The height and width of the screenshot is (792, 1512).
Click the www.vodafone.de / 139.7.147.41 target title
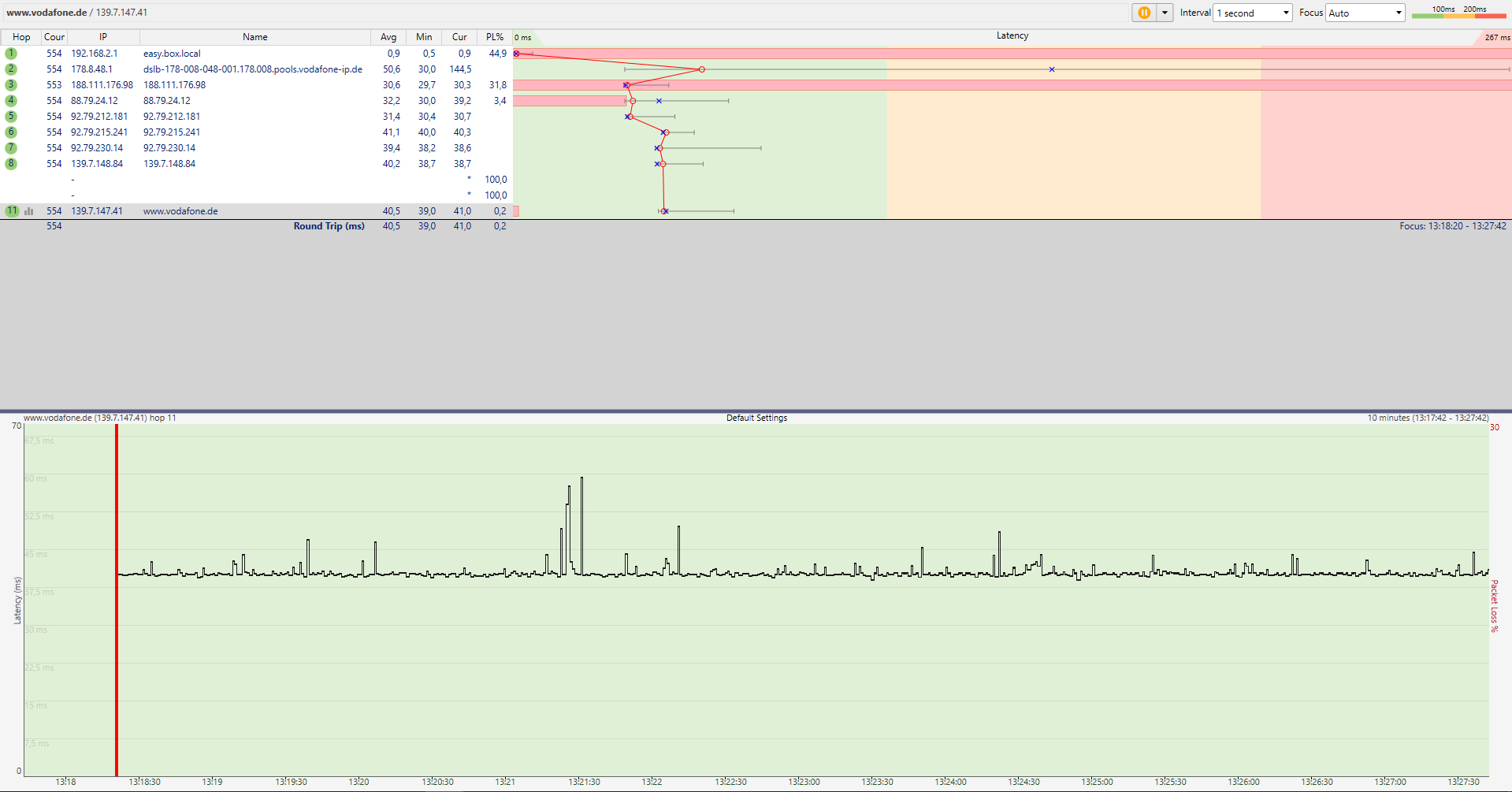pos(76,13)
